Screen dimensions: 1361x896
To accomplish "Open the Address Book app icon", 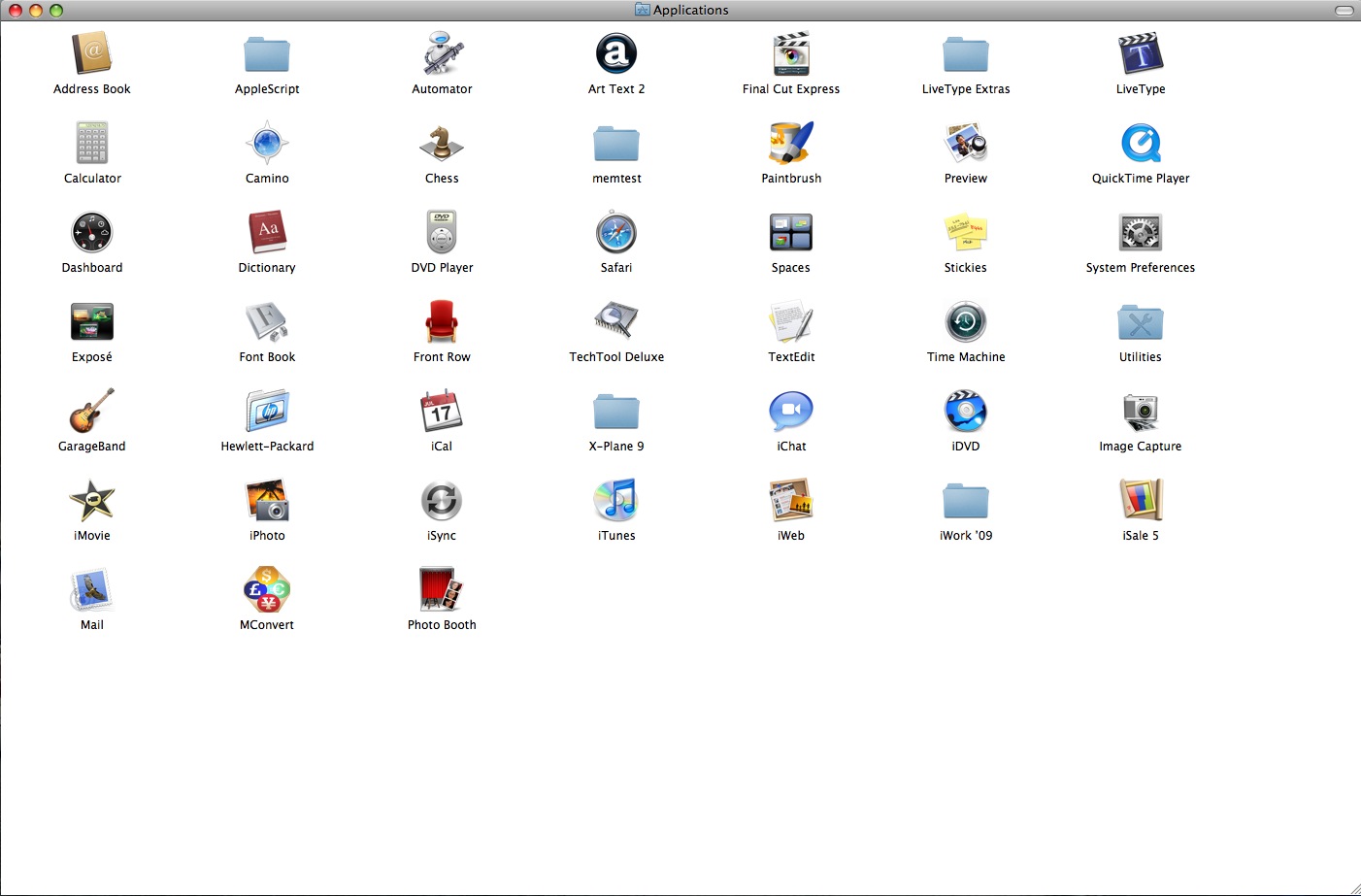I will pos(92,53).
